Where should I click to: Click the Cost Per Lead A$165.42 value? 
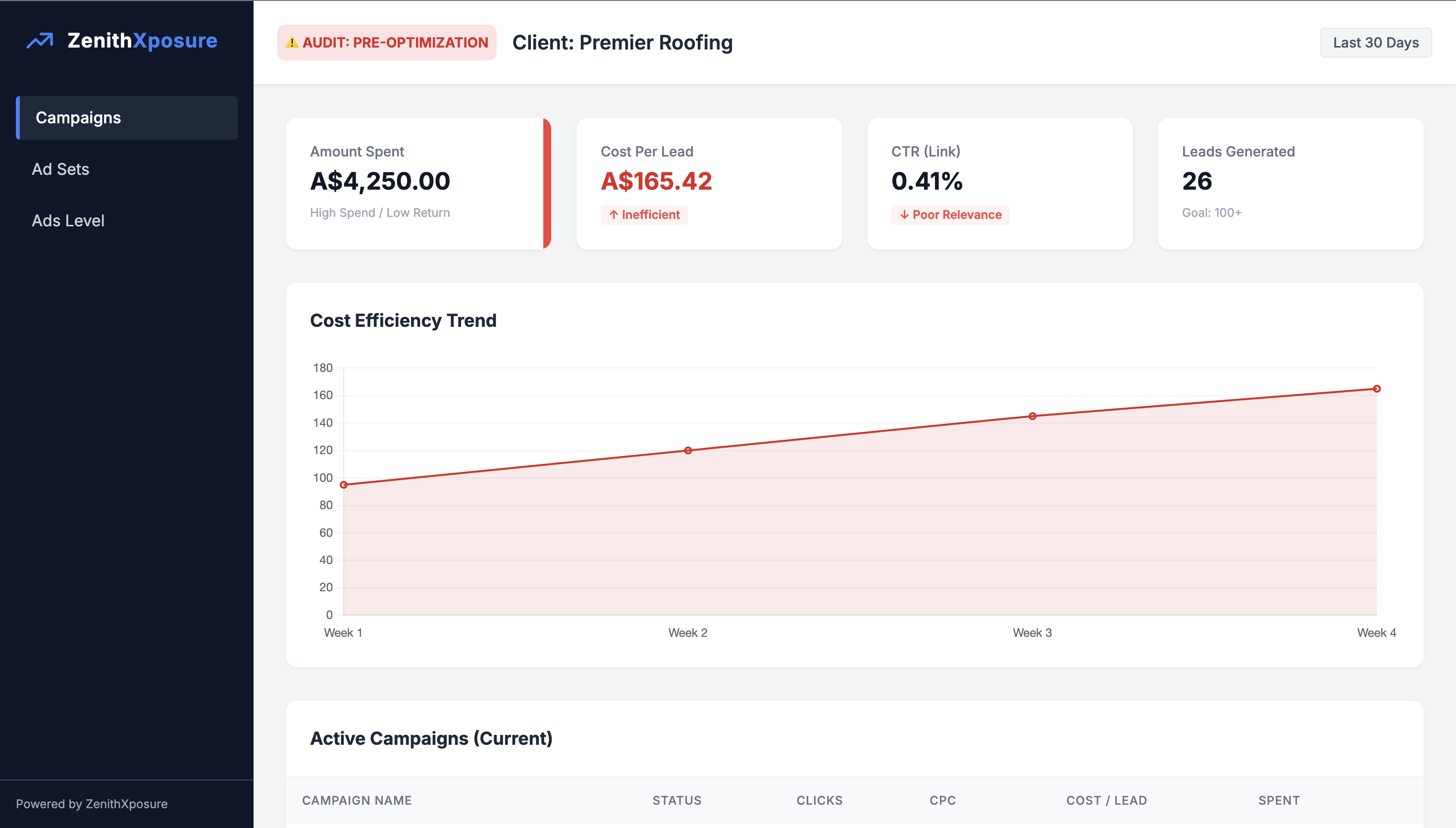(x=656, y=181)
